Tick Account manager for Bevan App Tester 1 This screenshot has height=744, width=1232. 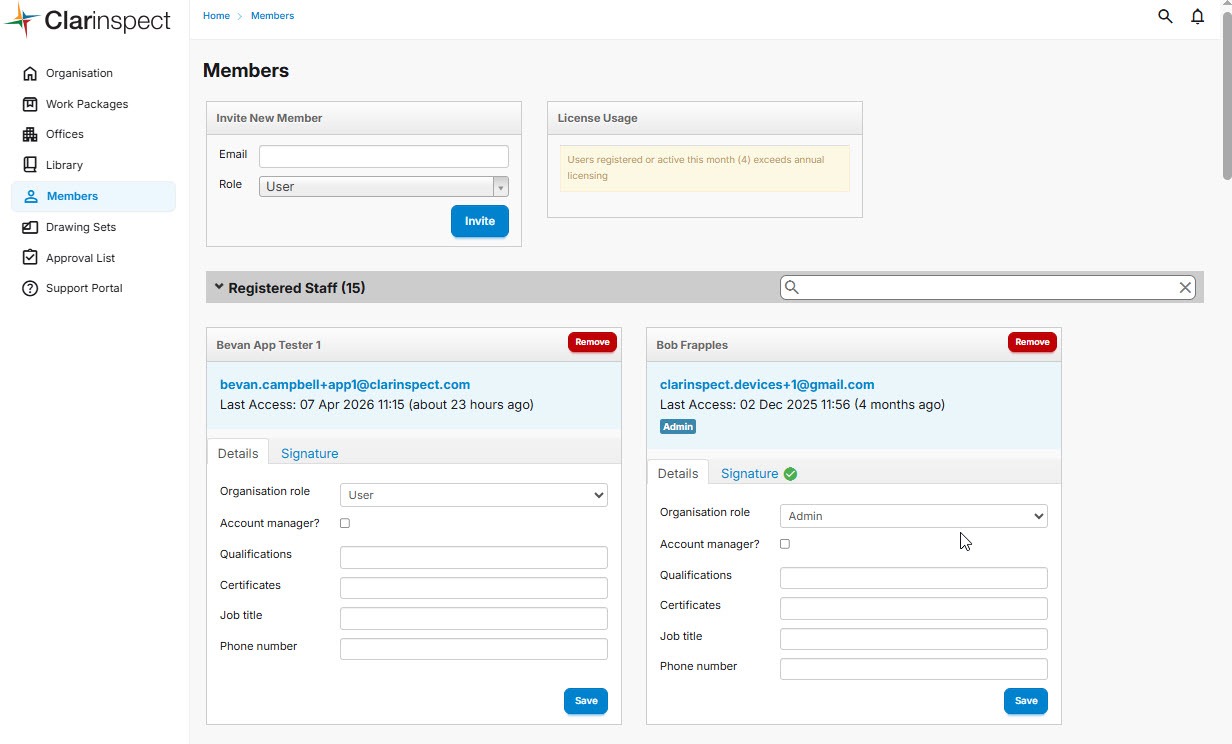click(345, 523)
